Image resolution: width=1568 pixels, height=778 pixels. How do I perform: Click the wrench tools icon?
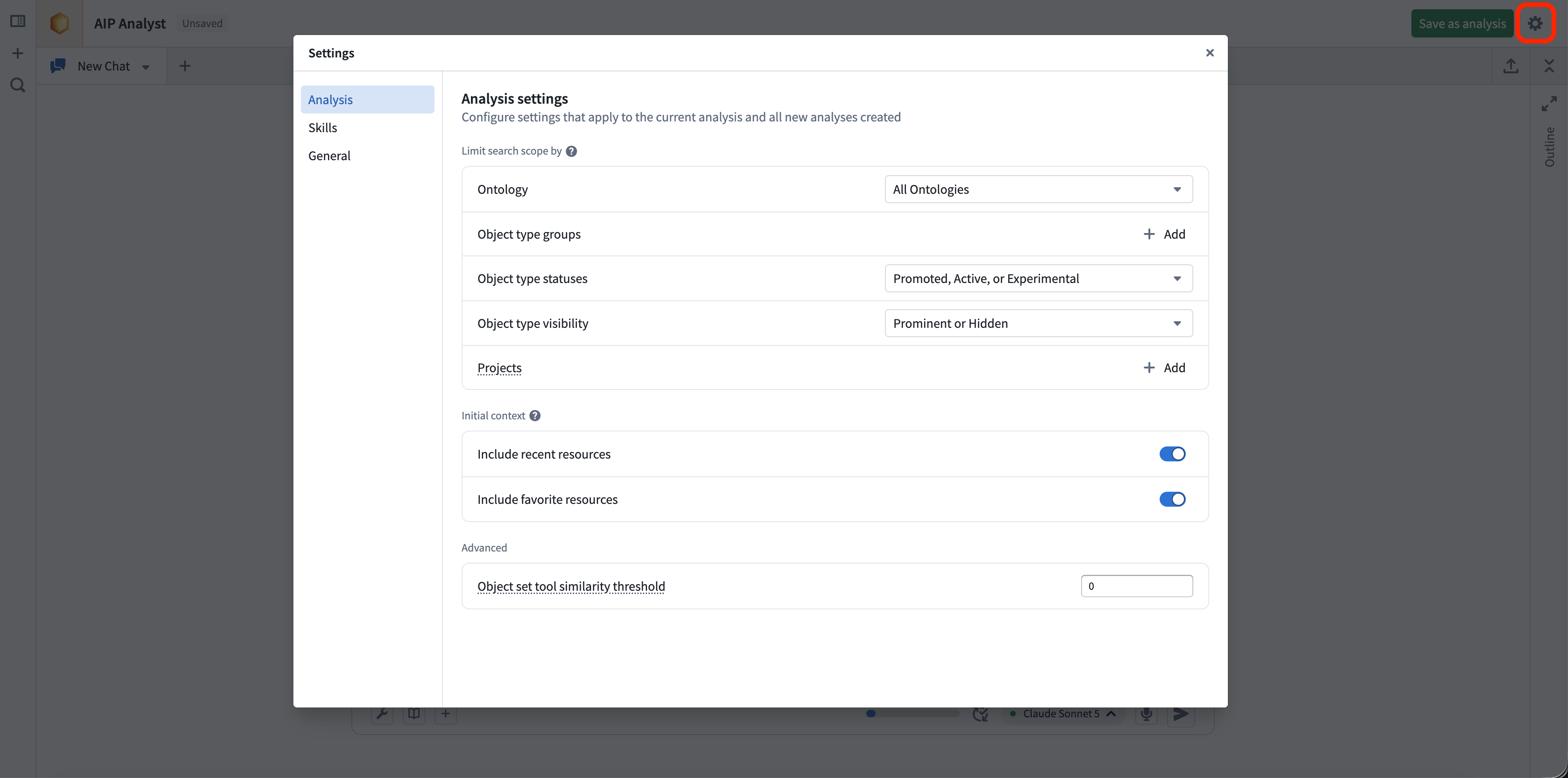(382, 713)
